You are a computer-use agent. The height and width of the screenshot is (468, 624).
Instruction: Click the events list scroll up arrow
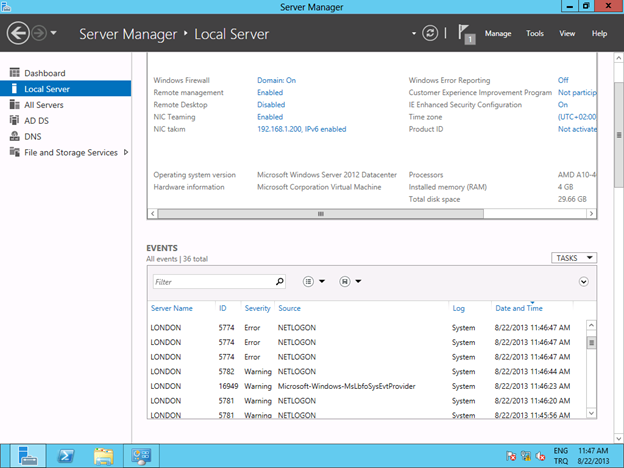(x=591, y=326)
